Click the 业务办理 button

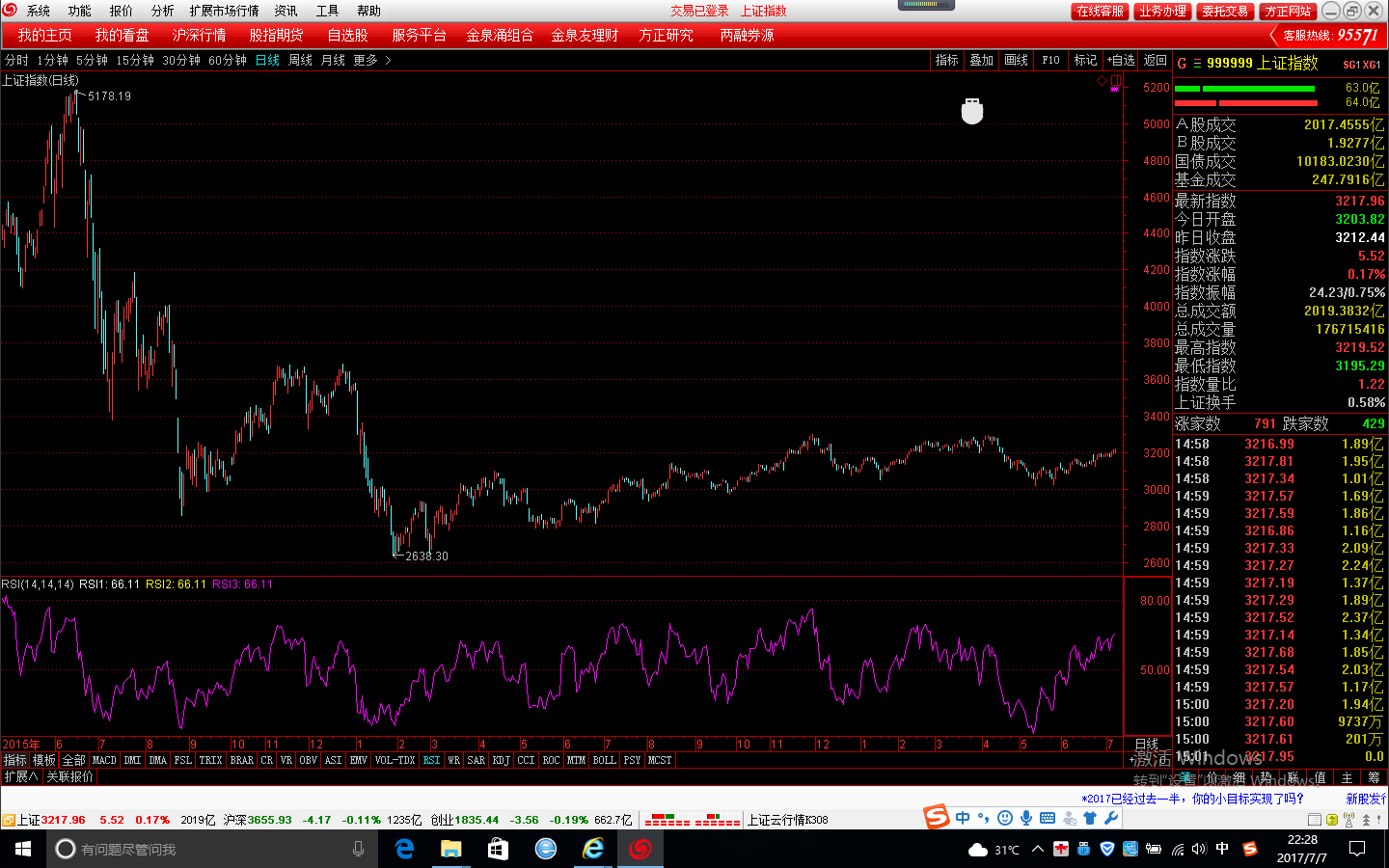(x=1162, y=12)
